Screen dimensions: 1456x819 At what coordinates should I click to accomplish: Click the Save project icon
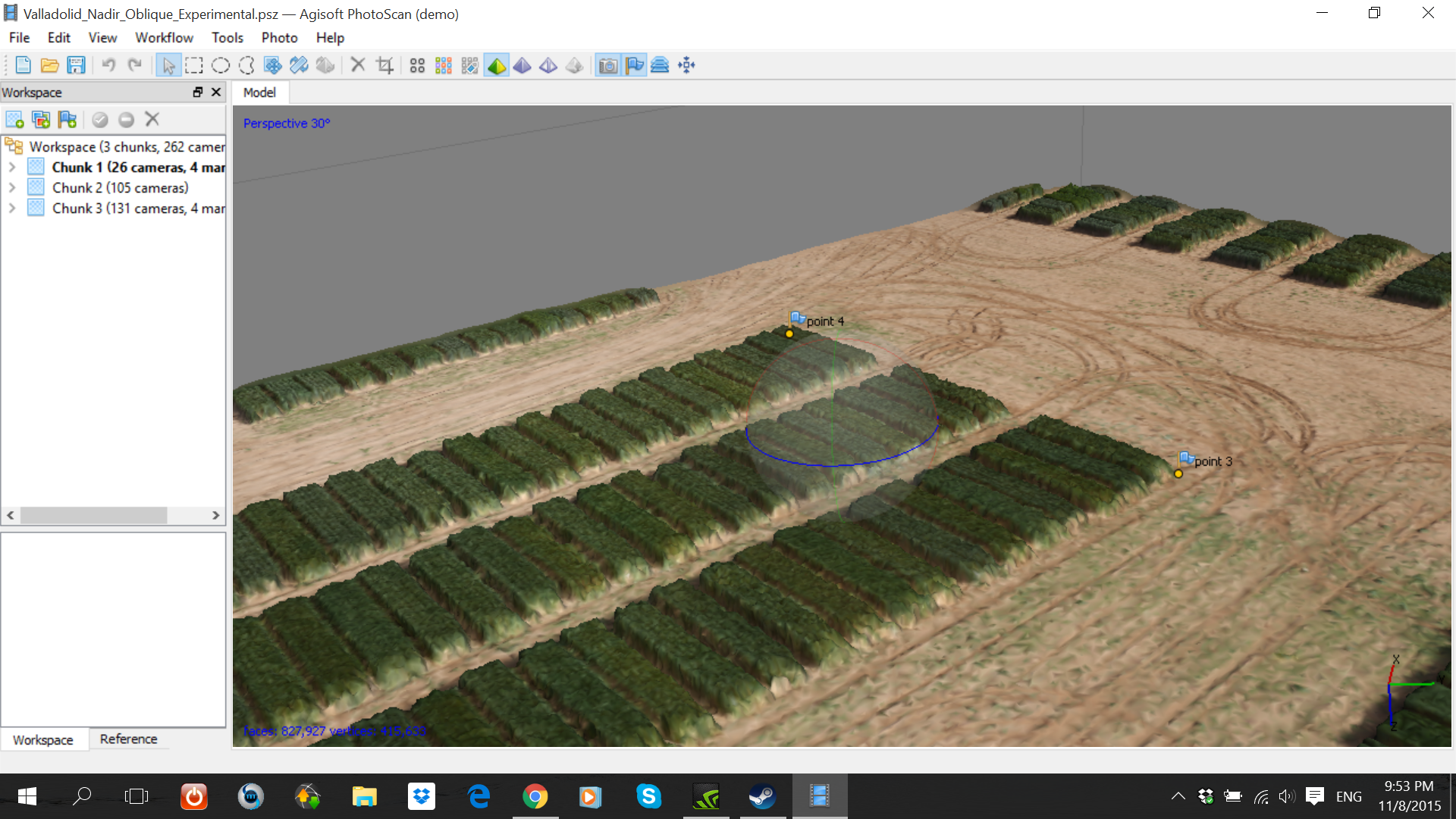76,66
